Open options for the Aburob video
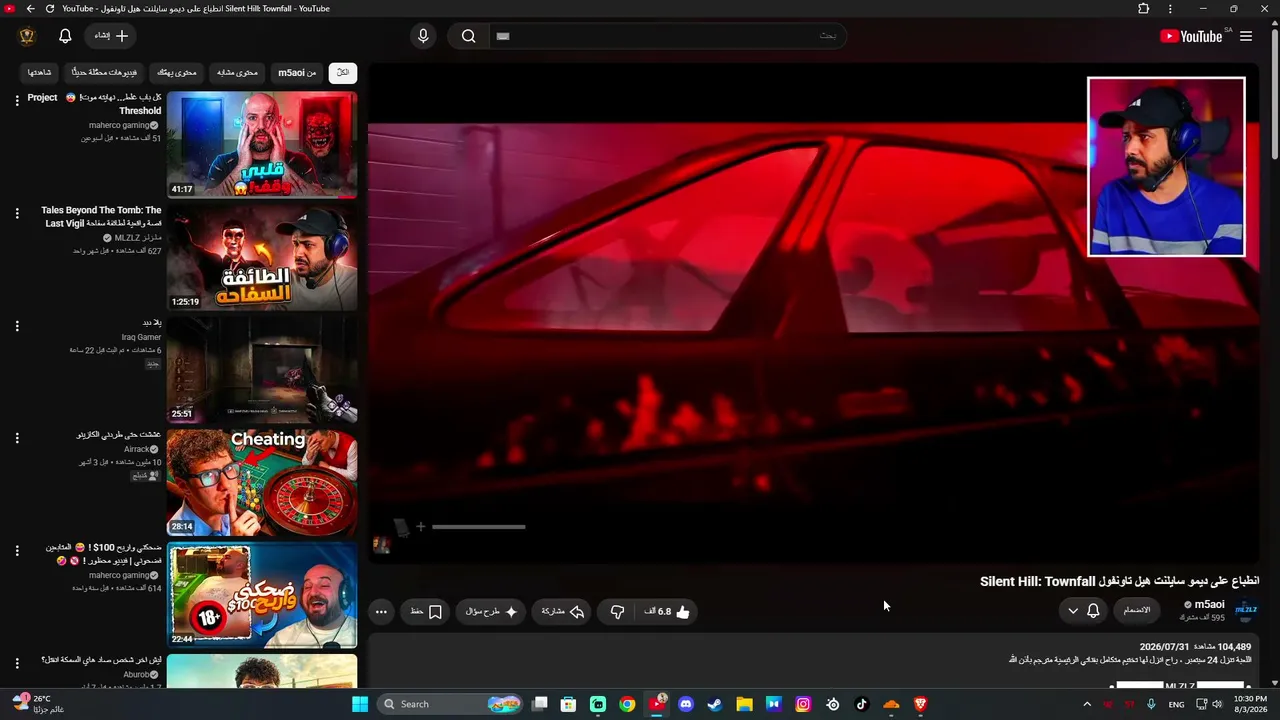Viewport: 1280px width, 720px height. coord(17,663)
